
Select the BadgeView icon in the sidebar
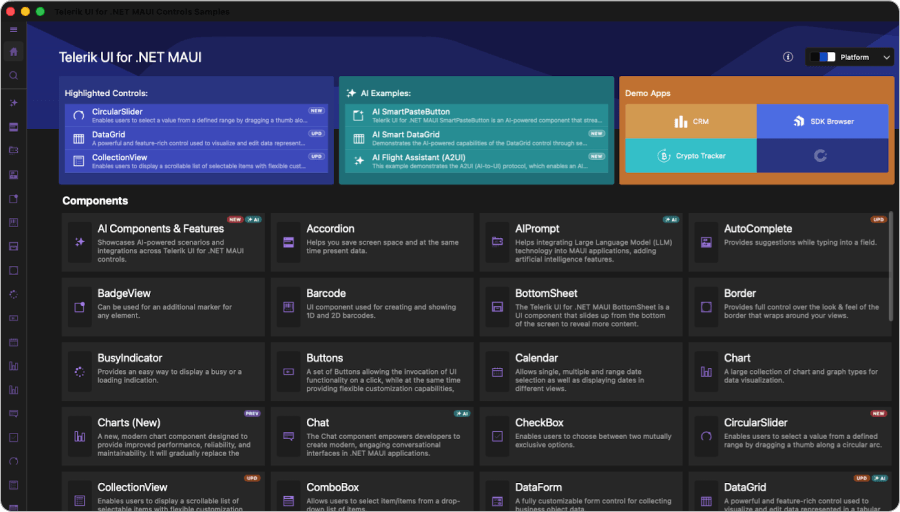[14, 199]
